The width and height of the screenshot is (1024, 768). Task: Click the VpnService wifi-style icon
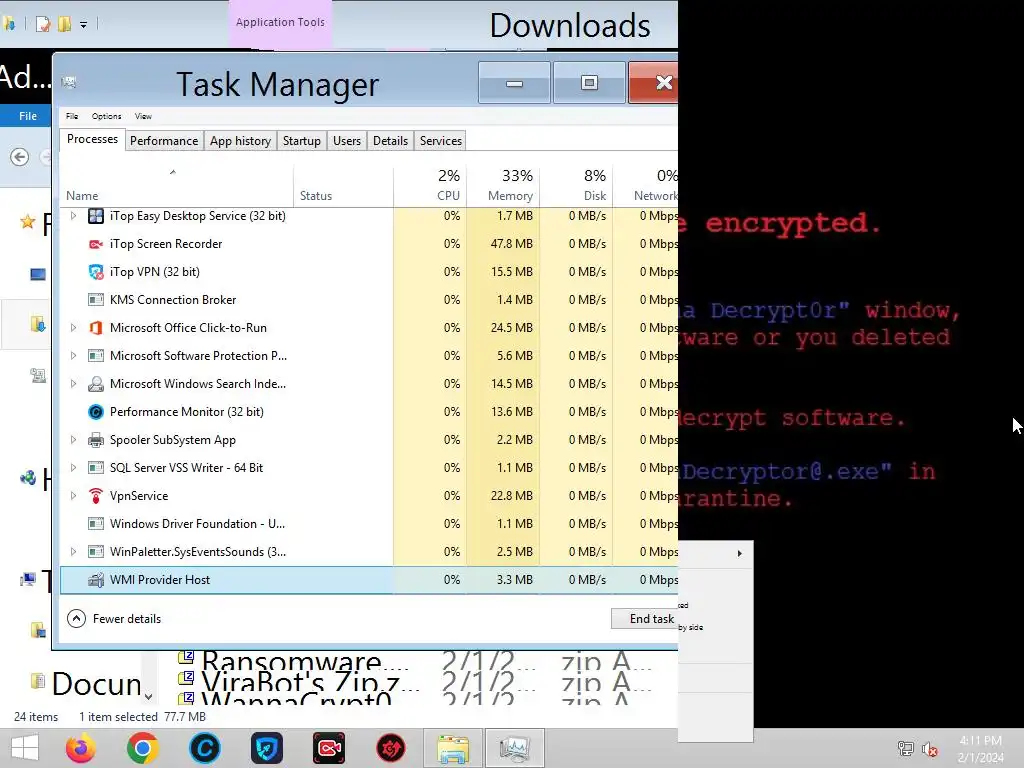click(96, 496)
